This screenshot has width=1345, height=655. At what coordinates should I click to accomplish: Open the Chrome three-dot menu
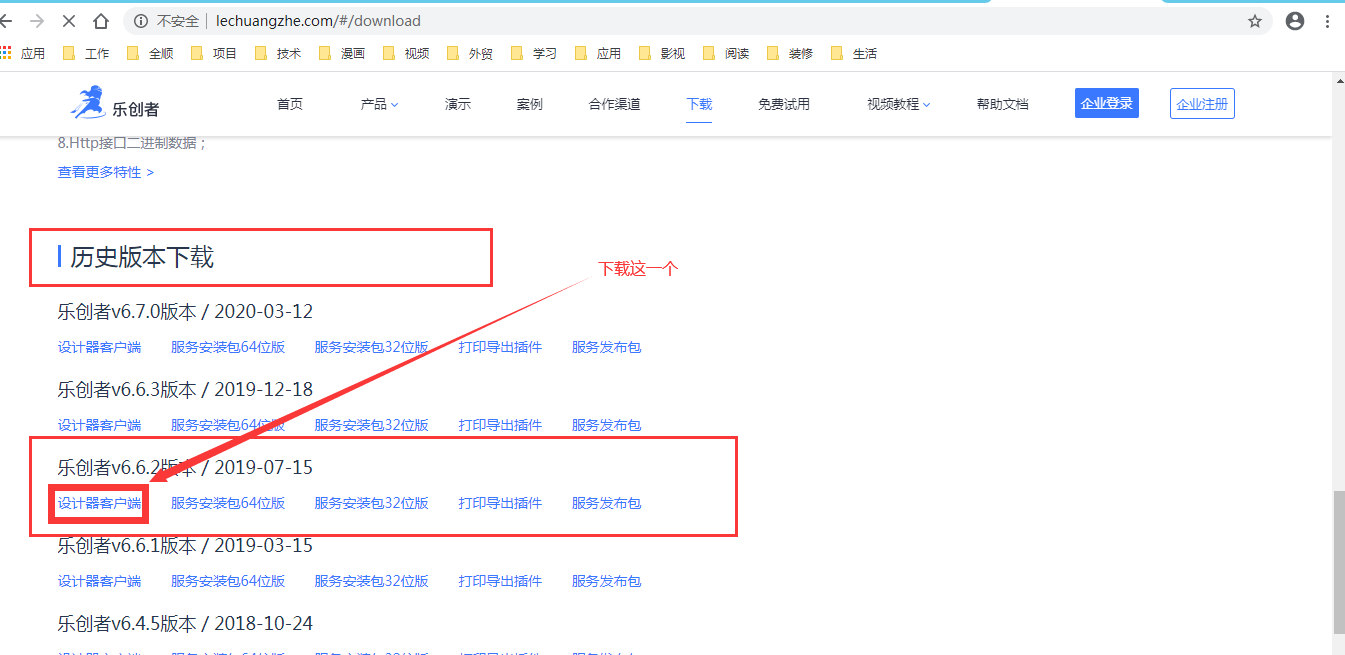tap(1328, 21)
